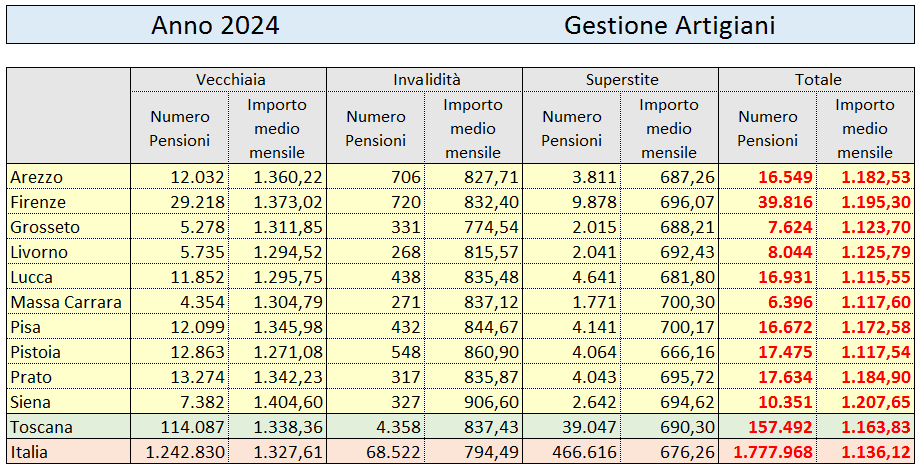Select the Totale header cell
The width and height of the screenshot is (920, 470).
point(817,80)
